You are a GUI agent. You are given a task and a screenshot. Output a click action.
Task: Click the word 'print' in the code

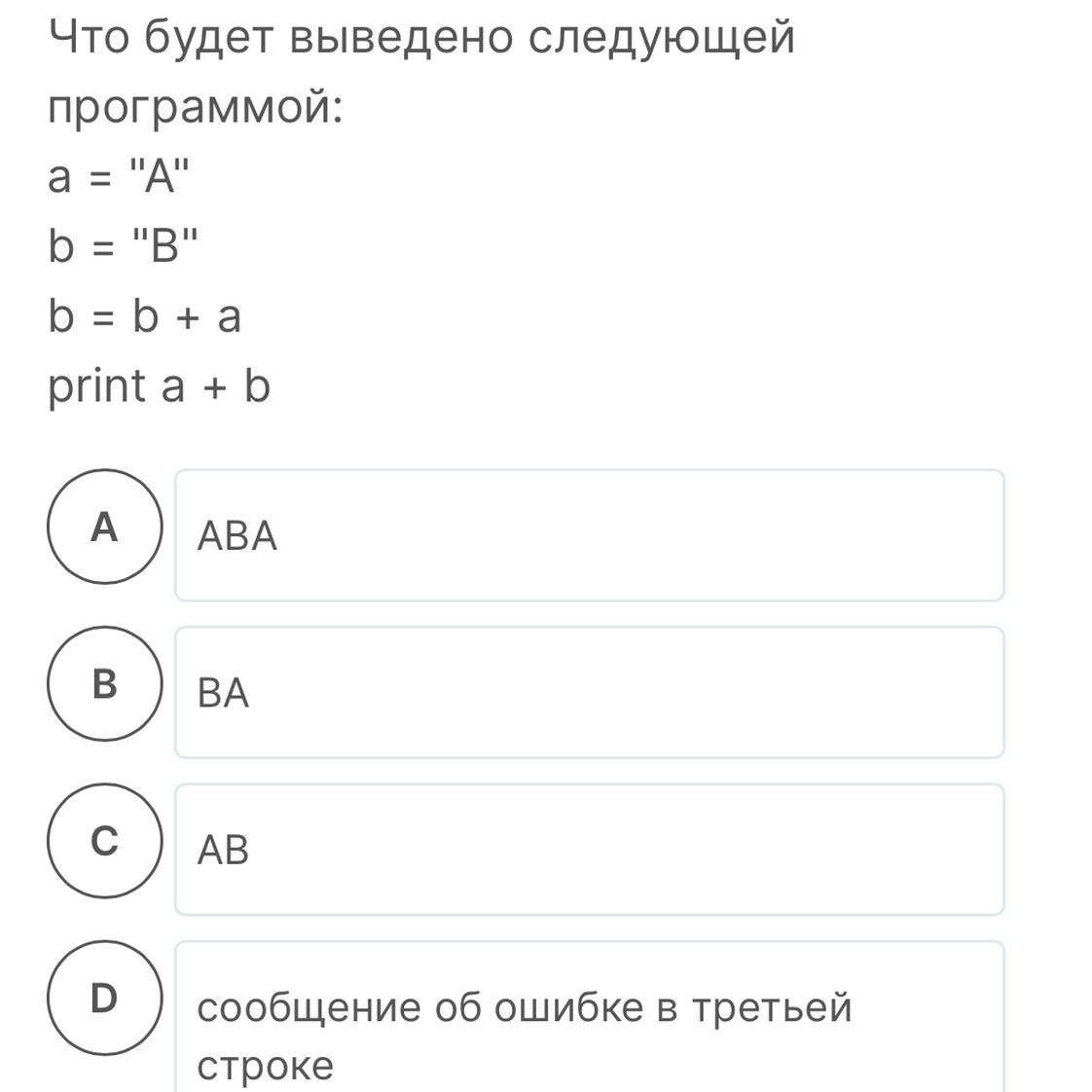pos(96,386)
